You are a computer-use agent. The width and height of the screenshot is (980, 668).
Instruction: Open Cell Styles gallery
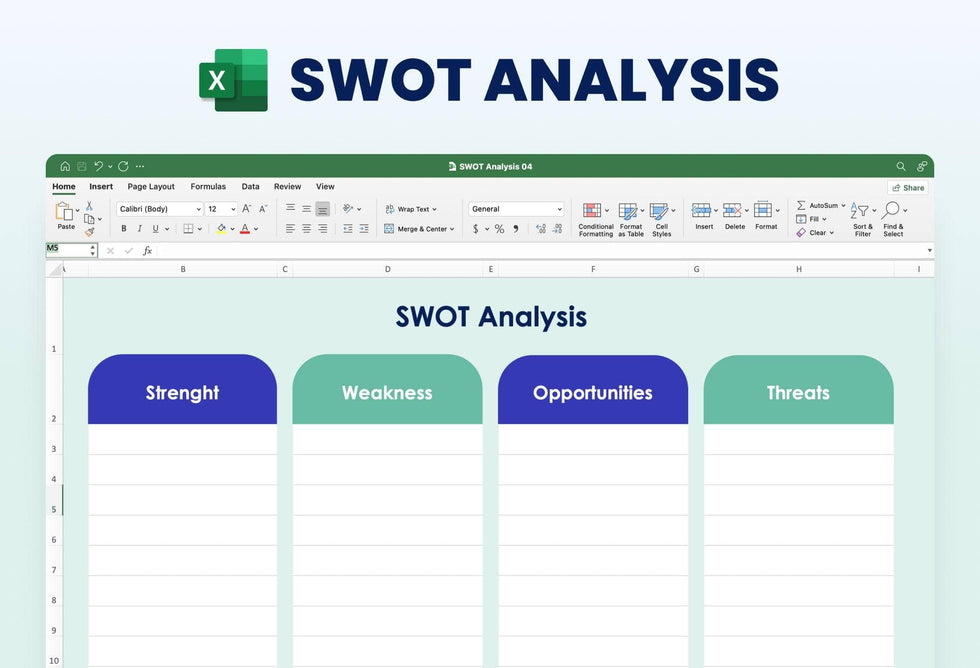click(659, 212)
